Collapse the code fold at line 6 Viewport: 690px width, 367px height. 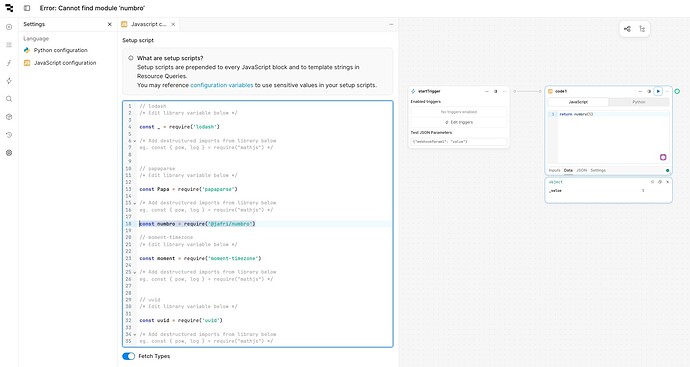point(135,141)
